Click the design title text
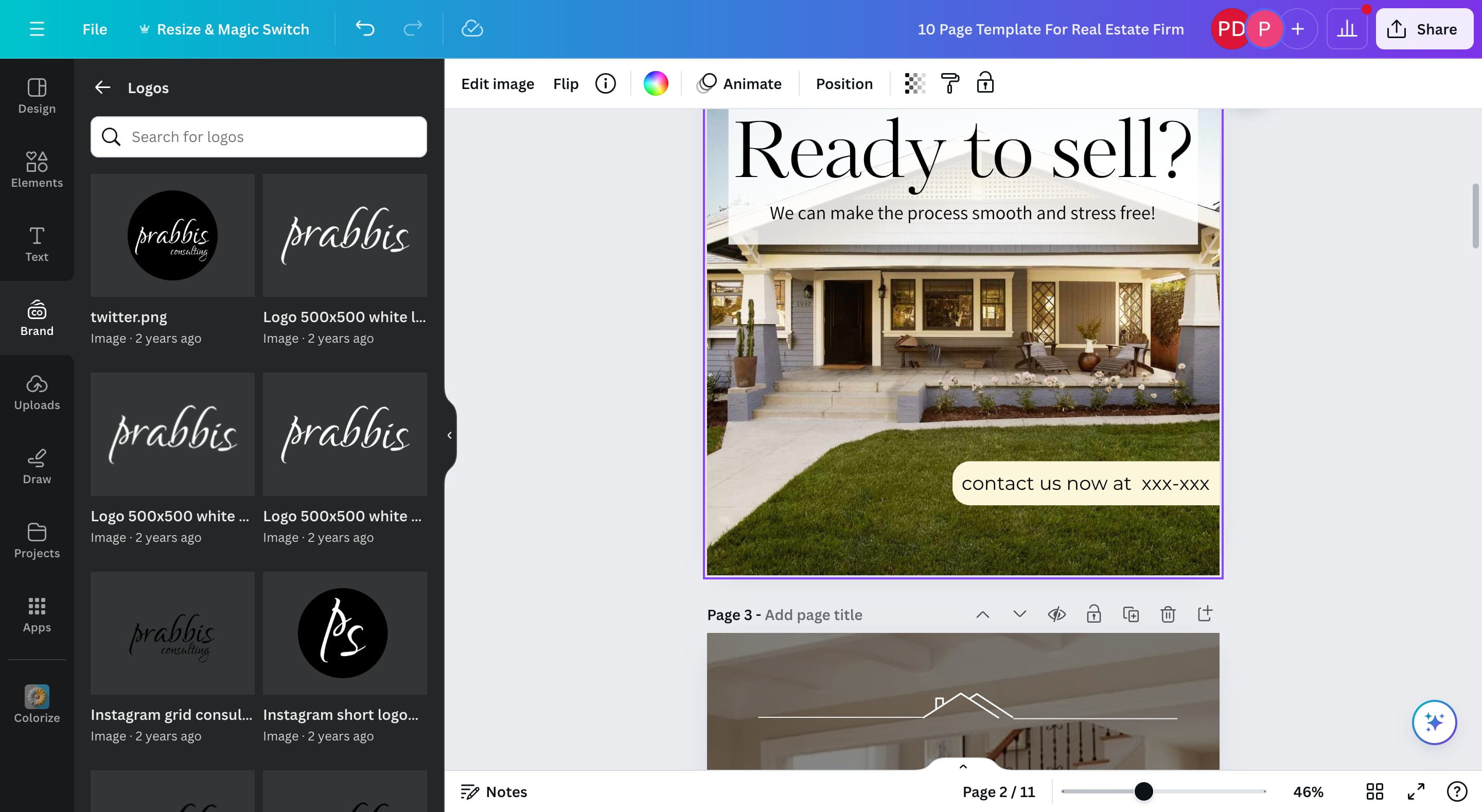The width and height of the screenshot is (1482, 812). coord(1050,29)
